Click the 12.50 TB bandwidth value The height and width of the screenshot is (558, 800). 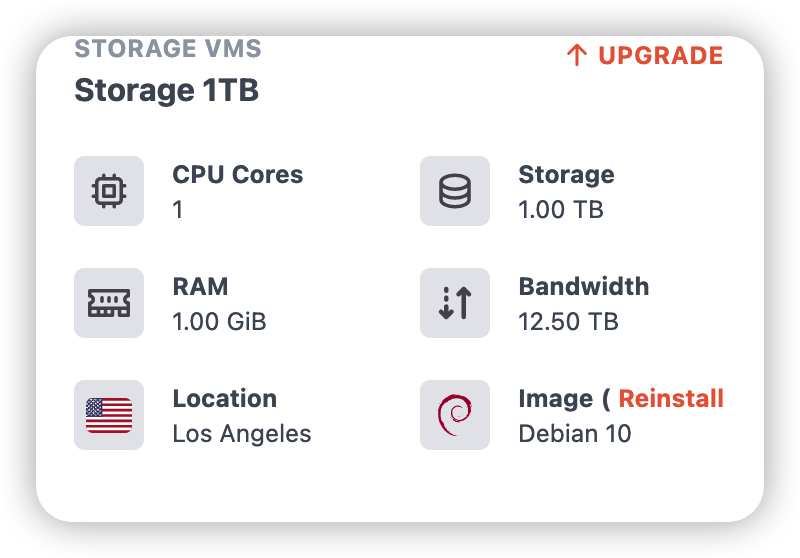[x=568, y=322]
